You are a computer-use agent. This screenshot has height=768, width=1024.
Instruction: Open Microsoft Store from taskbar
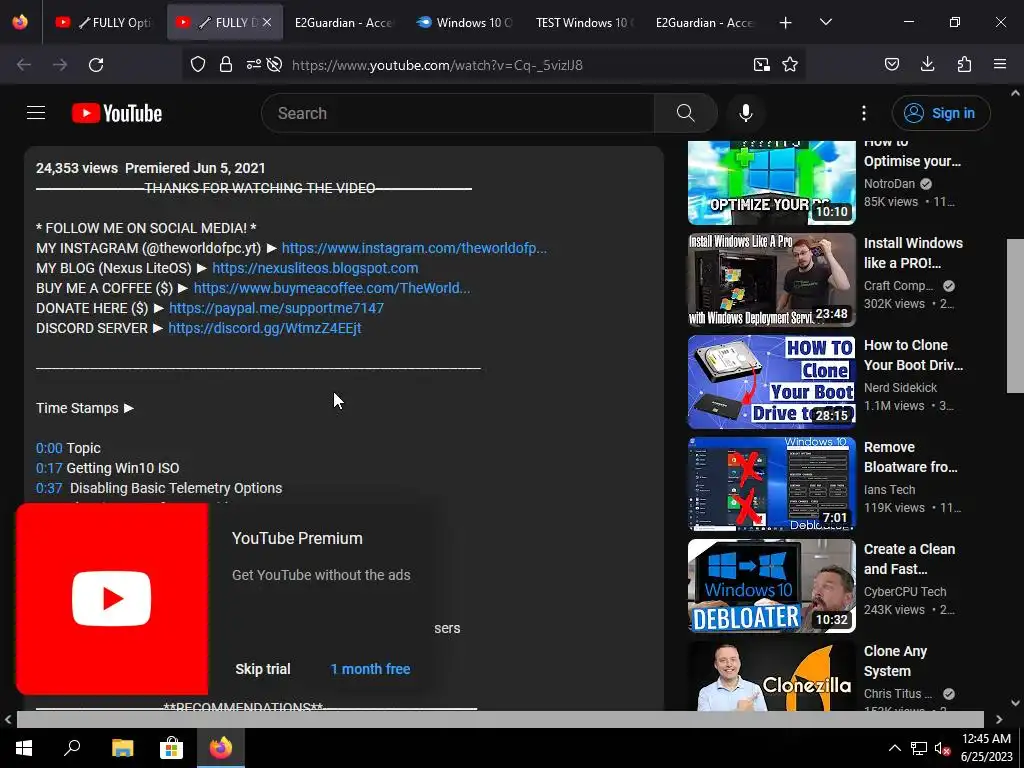click(x=171, y=748)
